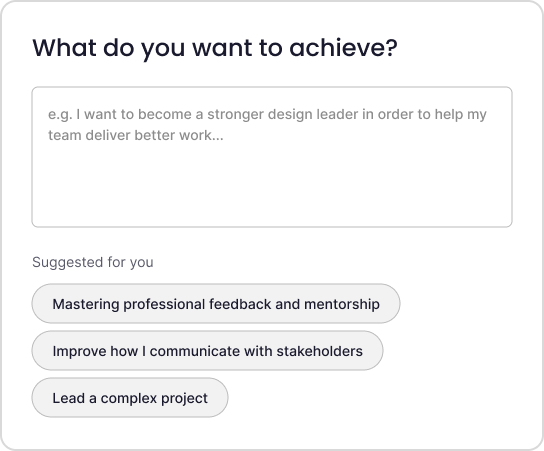
Task: Choose 'Improve how I communicate with stakeholders' chip
Action: pyautogui.click(x=207, y=351)
